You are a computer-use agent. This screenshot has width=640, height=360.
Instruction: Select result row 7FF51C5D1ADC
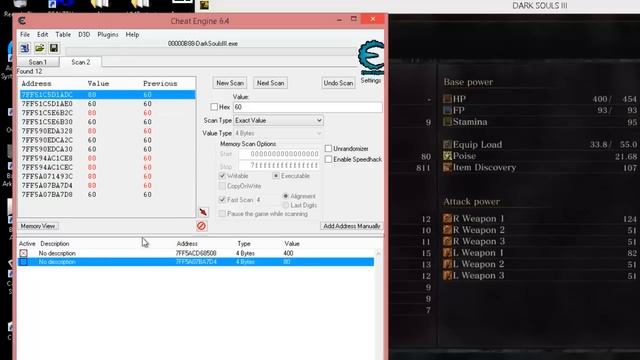(x=108, y=95)
